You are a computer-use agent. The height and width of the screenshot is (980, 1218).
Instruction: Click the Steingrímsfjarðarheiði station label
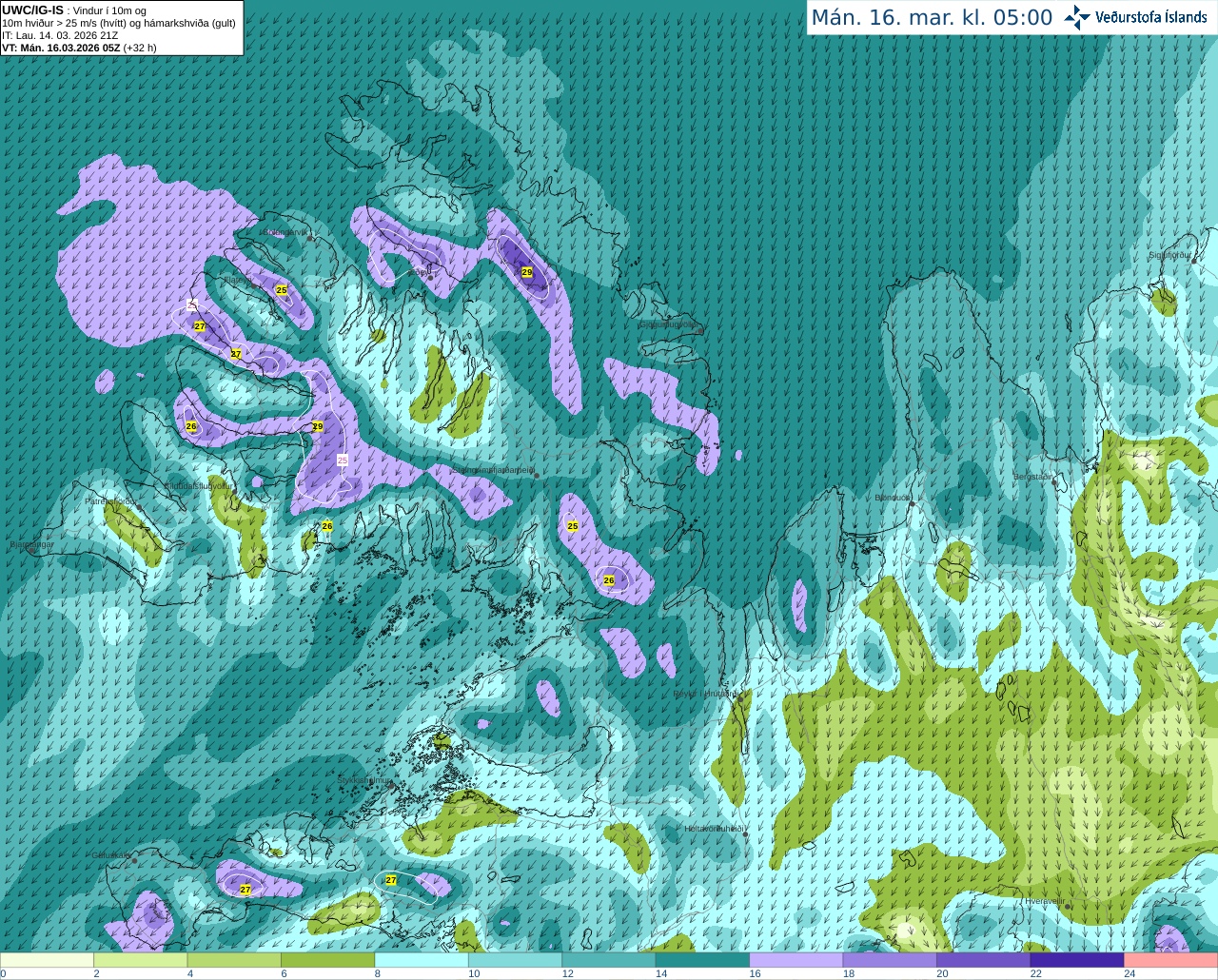(x=493, y=470)
